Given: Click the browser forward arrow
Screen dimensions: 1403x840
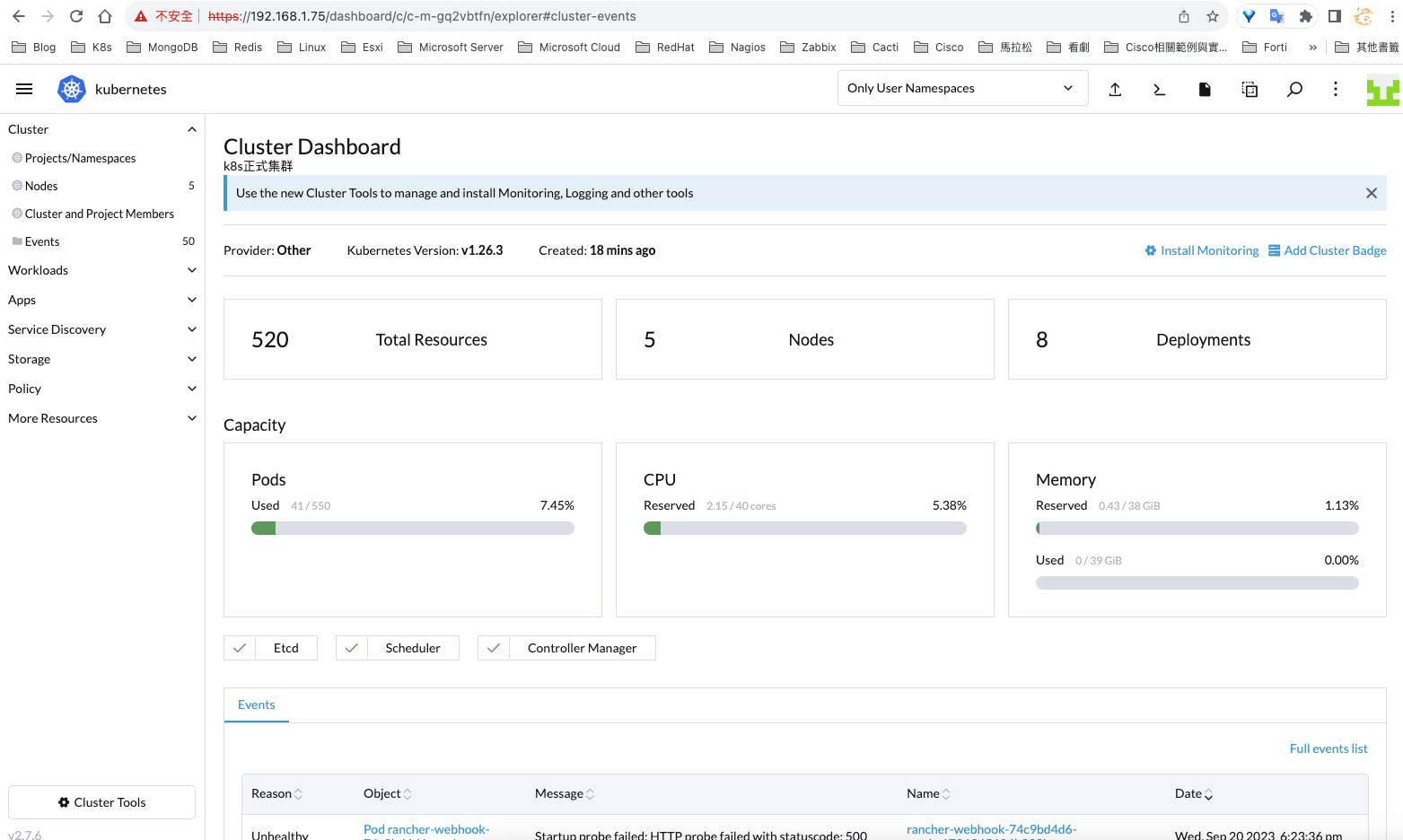Looking at the screenshot, I should pyautogui.click(x=48, y=16).
